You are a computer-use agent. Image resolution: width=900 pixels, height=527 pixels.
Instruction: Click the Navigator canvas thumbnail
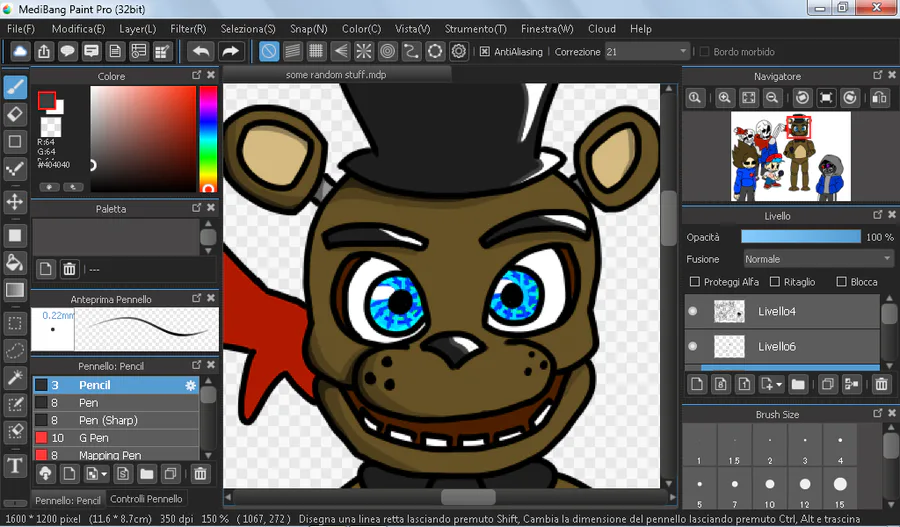790,156
